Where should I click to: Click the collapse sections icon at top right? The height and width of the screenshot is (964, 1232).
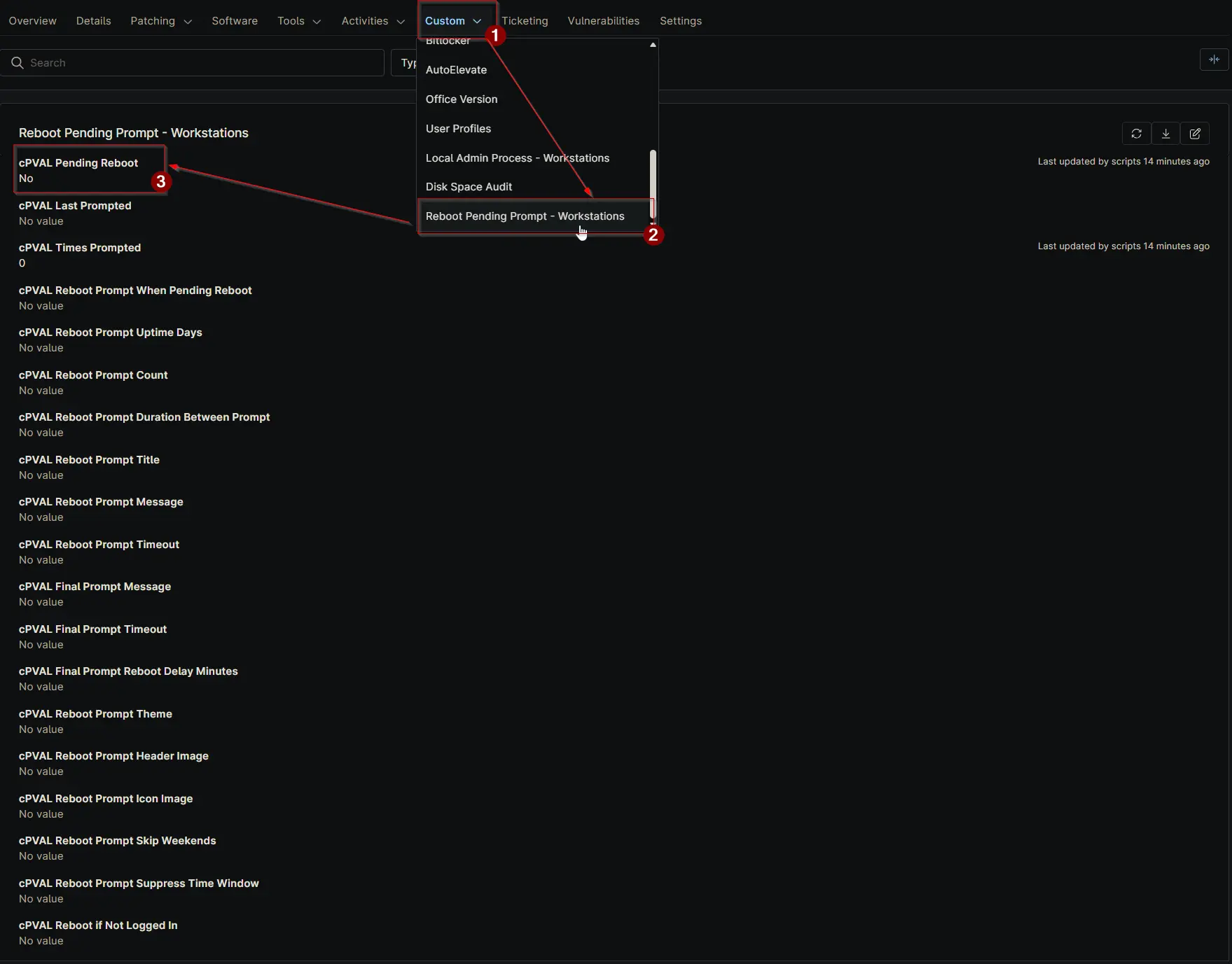[x=1214, y=60]
